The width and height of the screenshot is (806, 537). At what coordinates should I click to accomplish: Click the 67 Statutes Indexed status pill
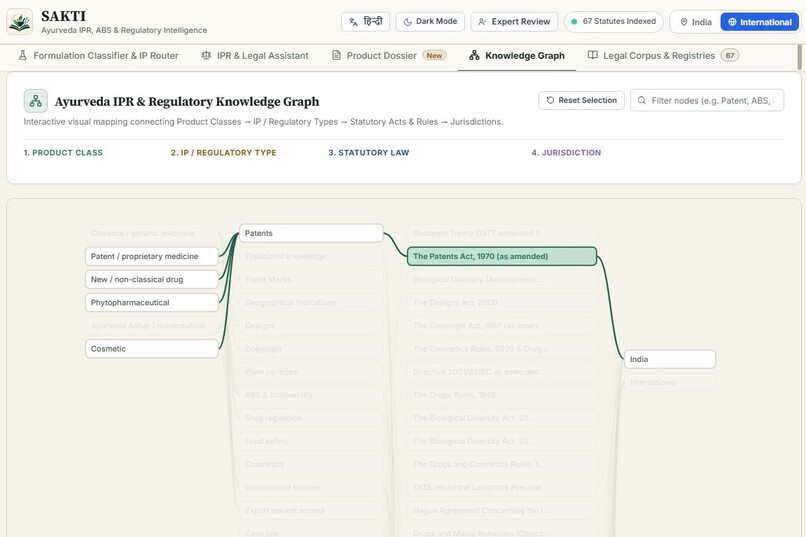[x=613, y=22]
